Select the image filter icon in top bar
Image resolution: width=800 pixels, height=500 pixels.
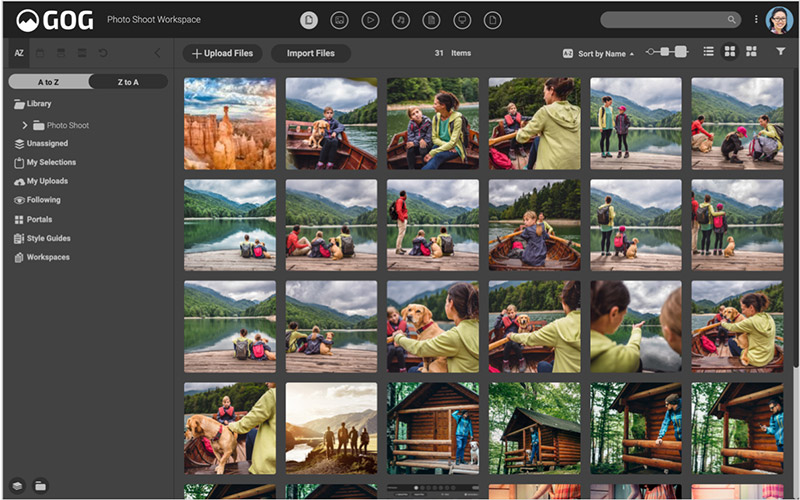[340, 19]
